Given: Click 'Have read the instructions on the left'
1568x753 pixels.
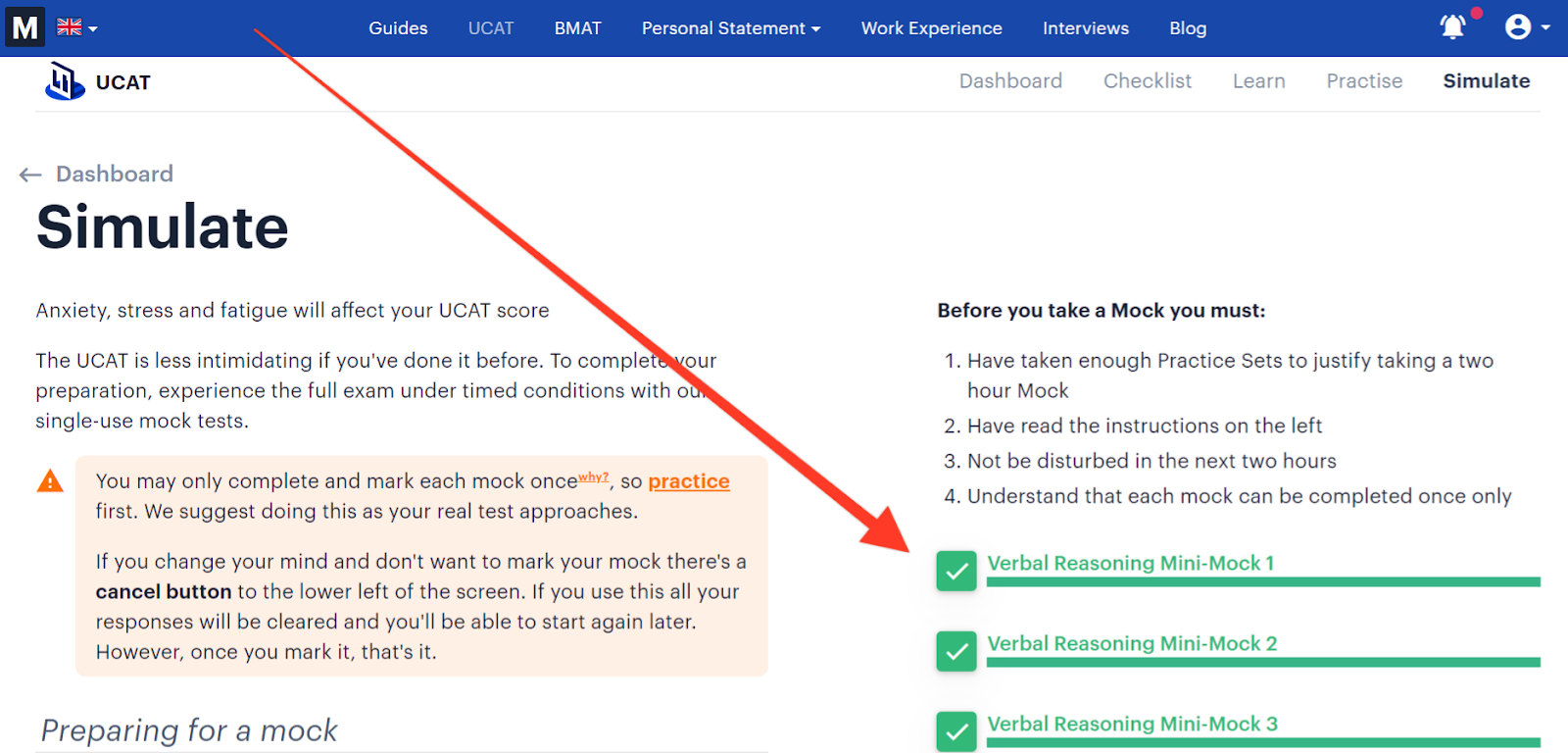Looking at the screenshot, I should coord(1145,426).
